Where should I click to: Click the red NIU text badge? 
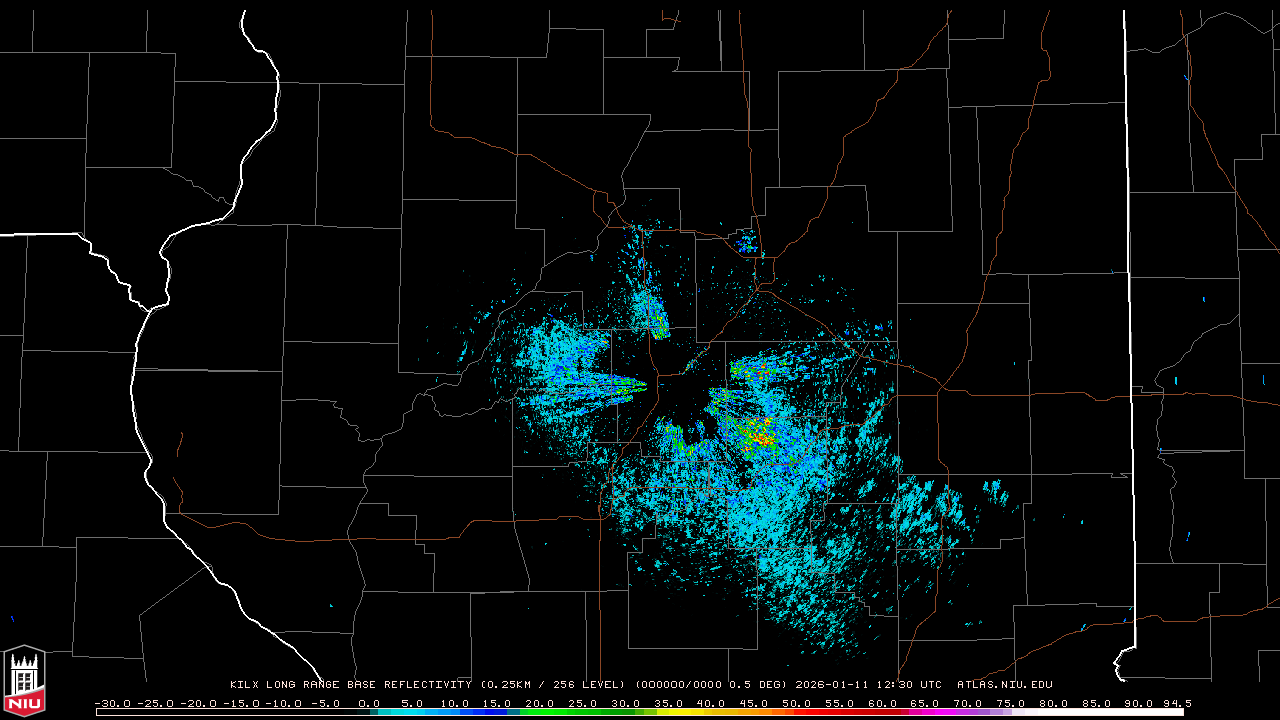click(x=24, y=702)
